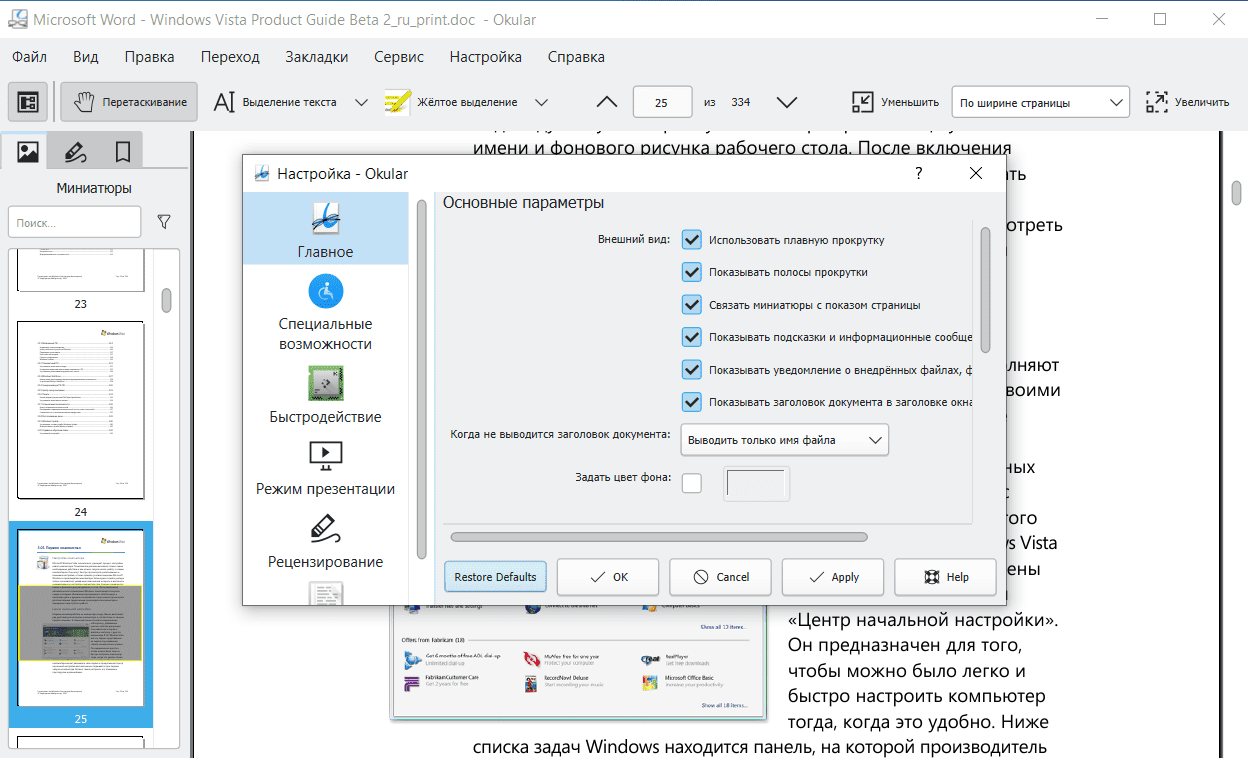Close the Настройка - Okular dialog
1248x758 pixels.
(x=977, y=173)
